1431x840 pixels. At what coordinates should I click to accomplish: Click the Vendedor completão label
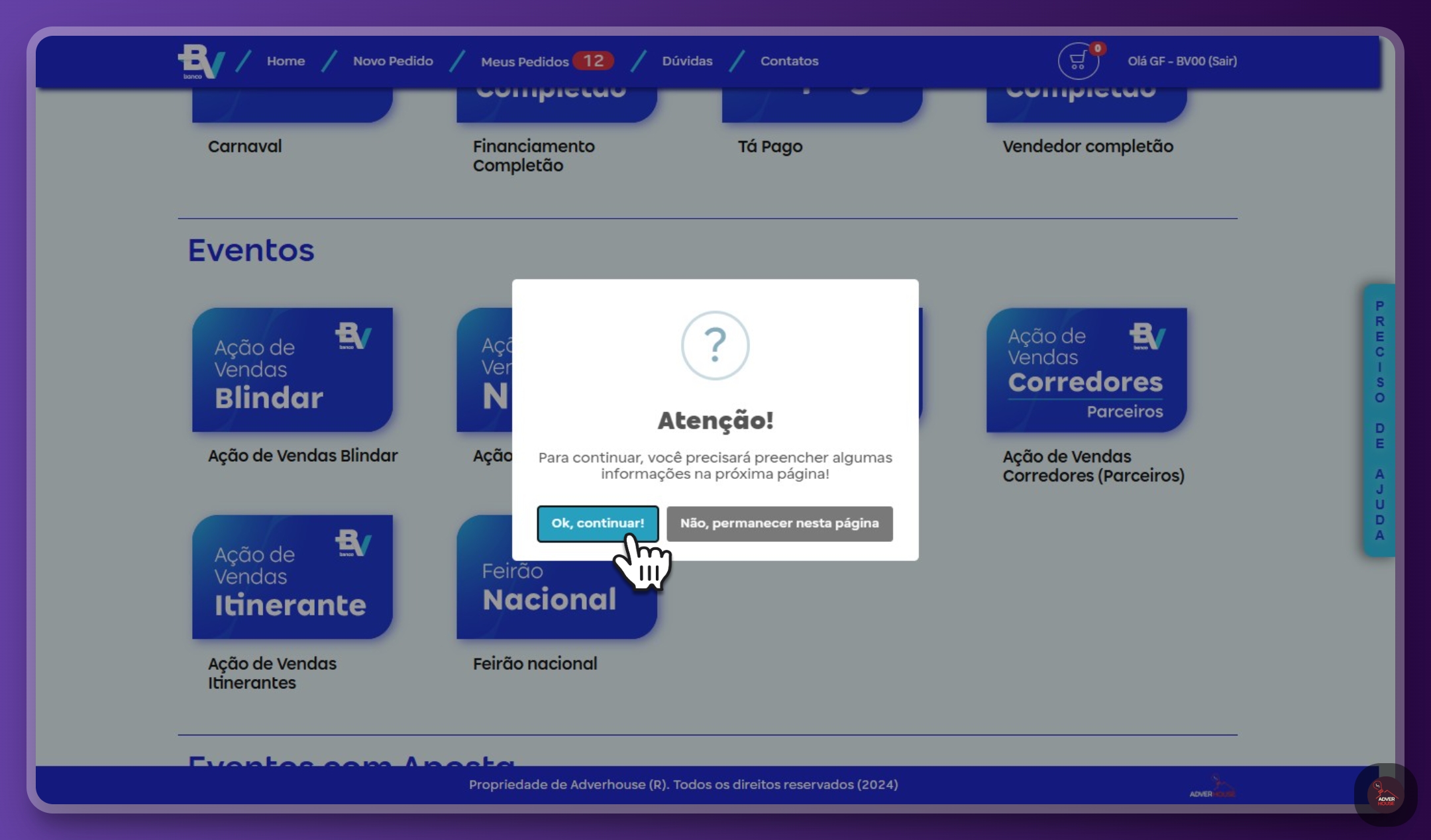1088,146
